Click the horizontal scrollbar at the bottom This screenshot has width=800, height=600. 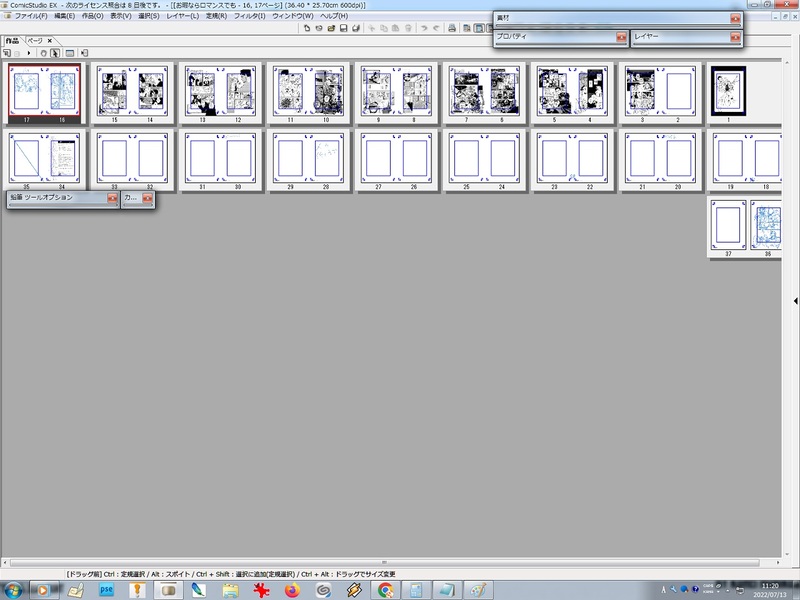tap(384, 563)
